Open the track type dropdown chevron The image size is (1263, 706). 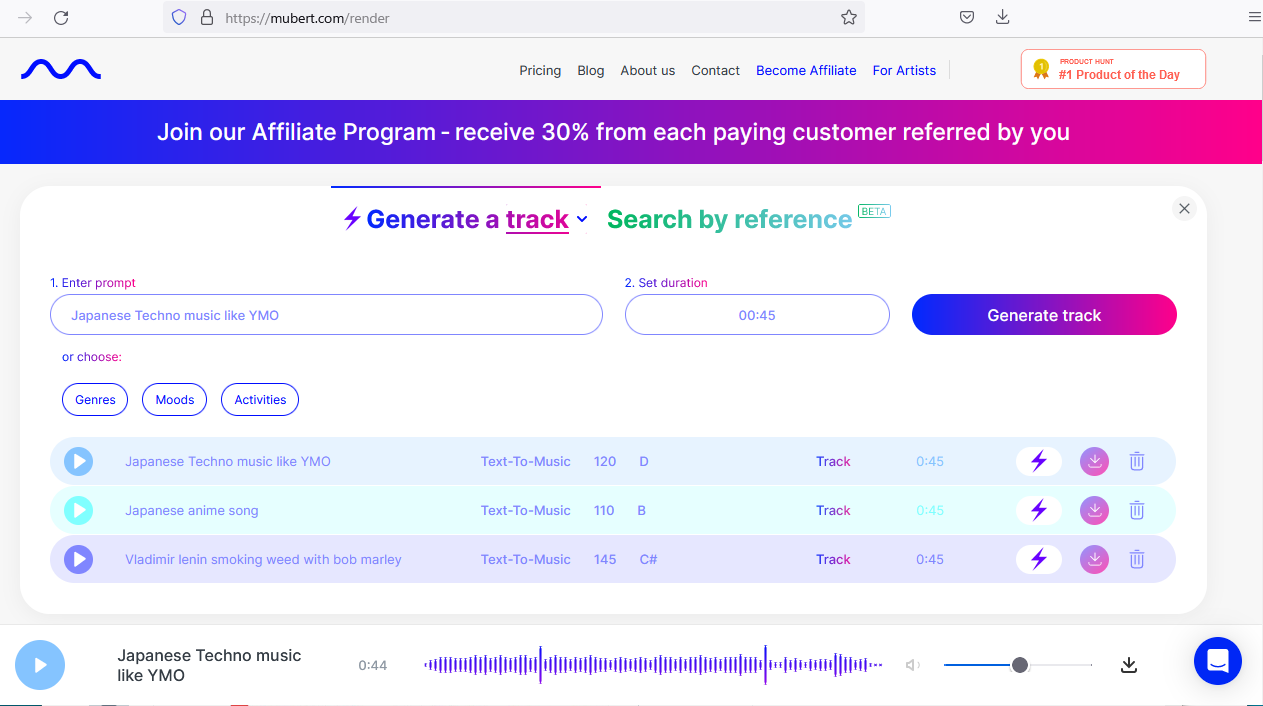(582, 219)
